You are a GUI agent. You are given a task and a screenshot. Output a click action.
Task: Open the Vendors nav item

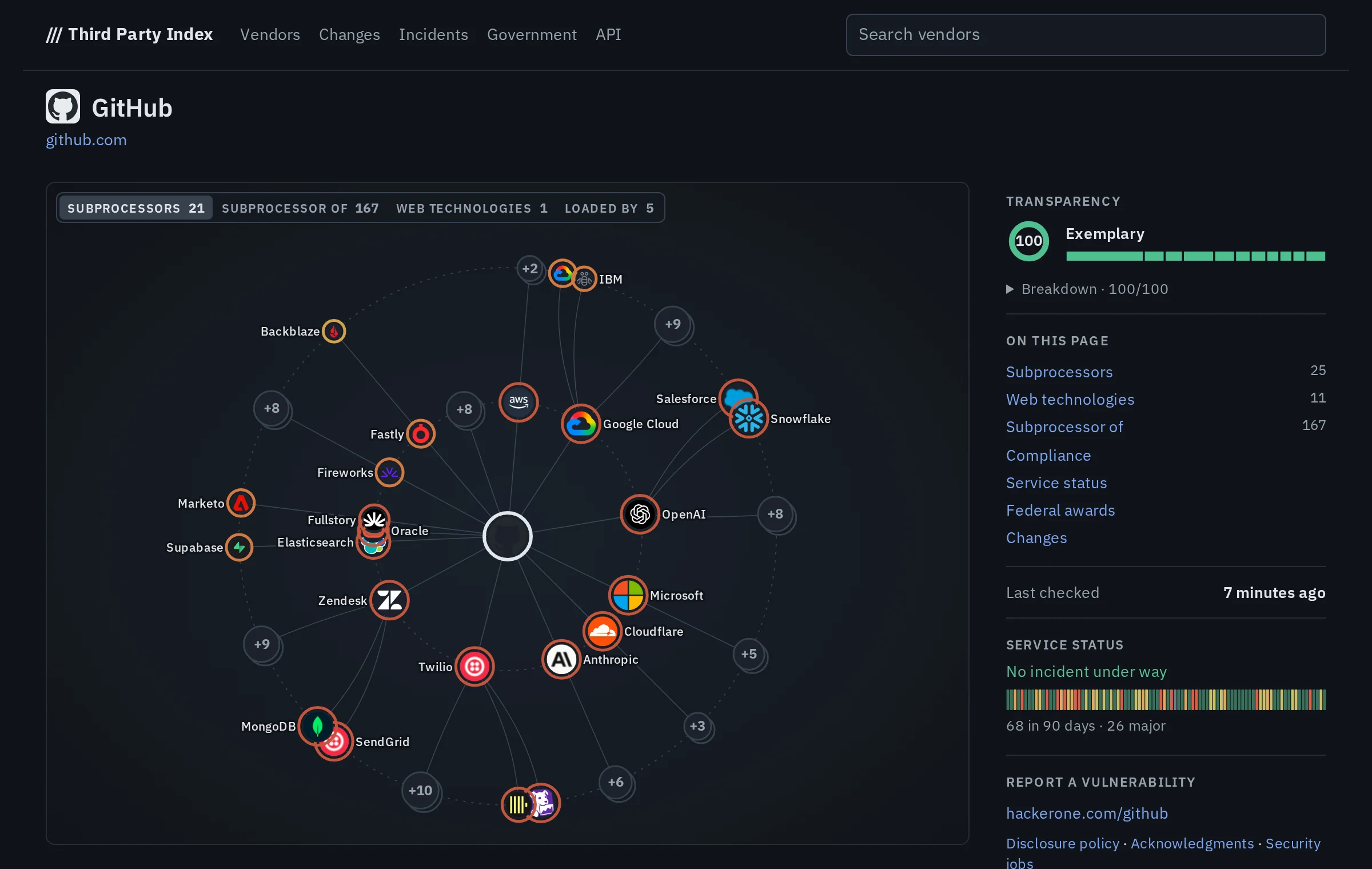270,34
